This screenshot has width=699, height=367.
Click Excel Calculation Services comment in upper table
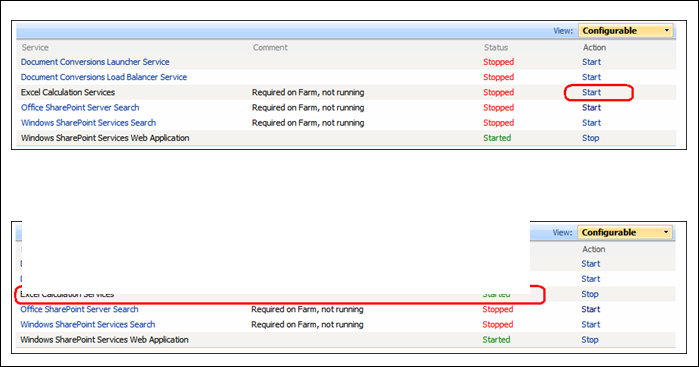[x=308, y=92]
